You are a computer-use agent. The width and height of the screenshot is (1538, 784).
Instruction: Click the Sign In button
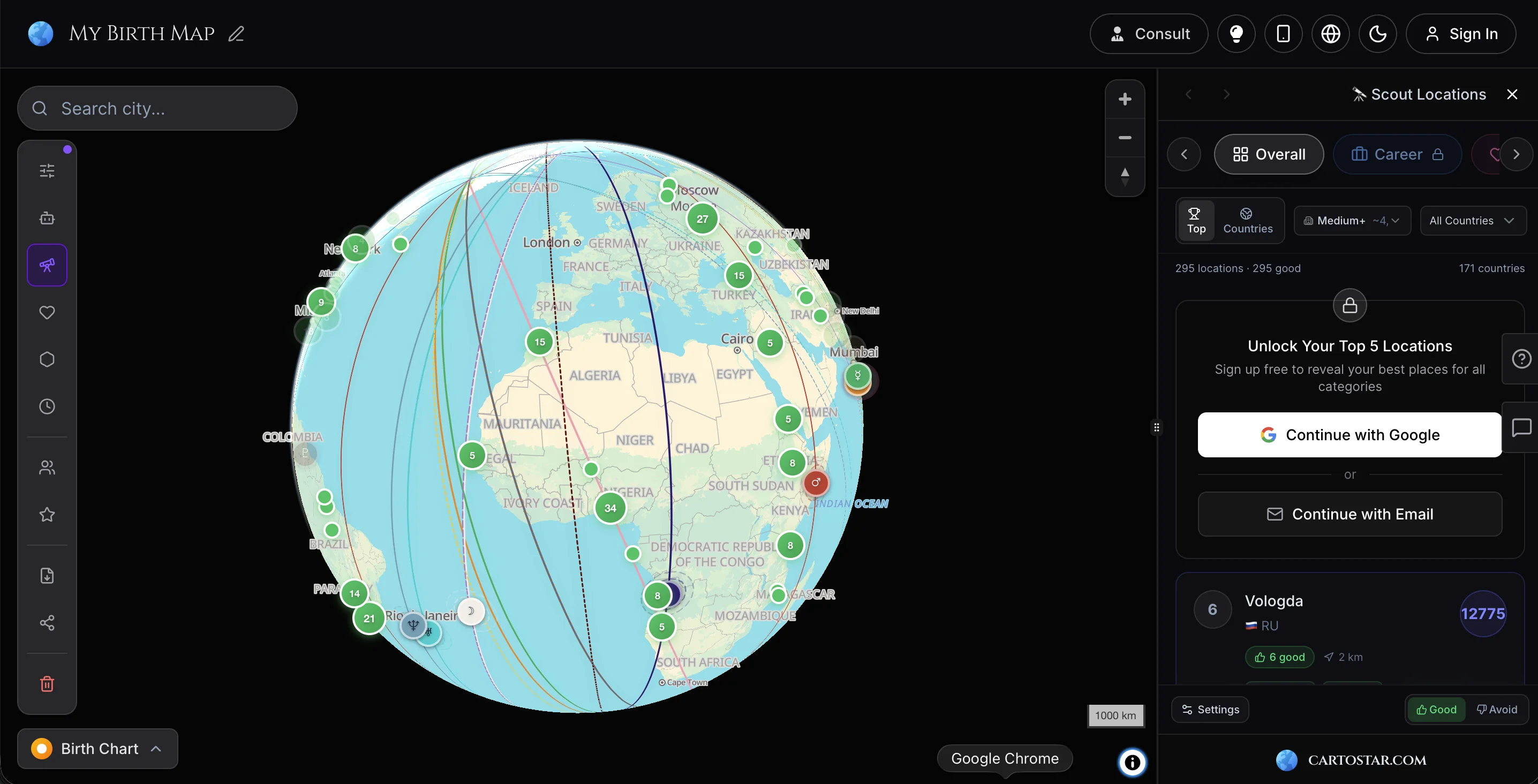1460,33
